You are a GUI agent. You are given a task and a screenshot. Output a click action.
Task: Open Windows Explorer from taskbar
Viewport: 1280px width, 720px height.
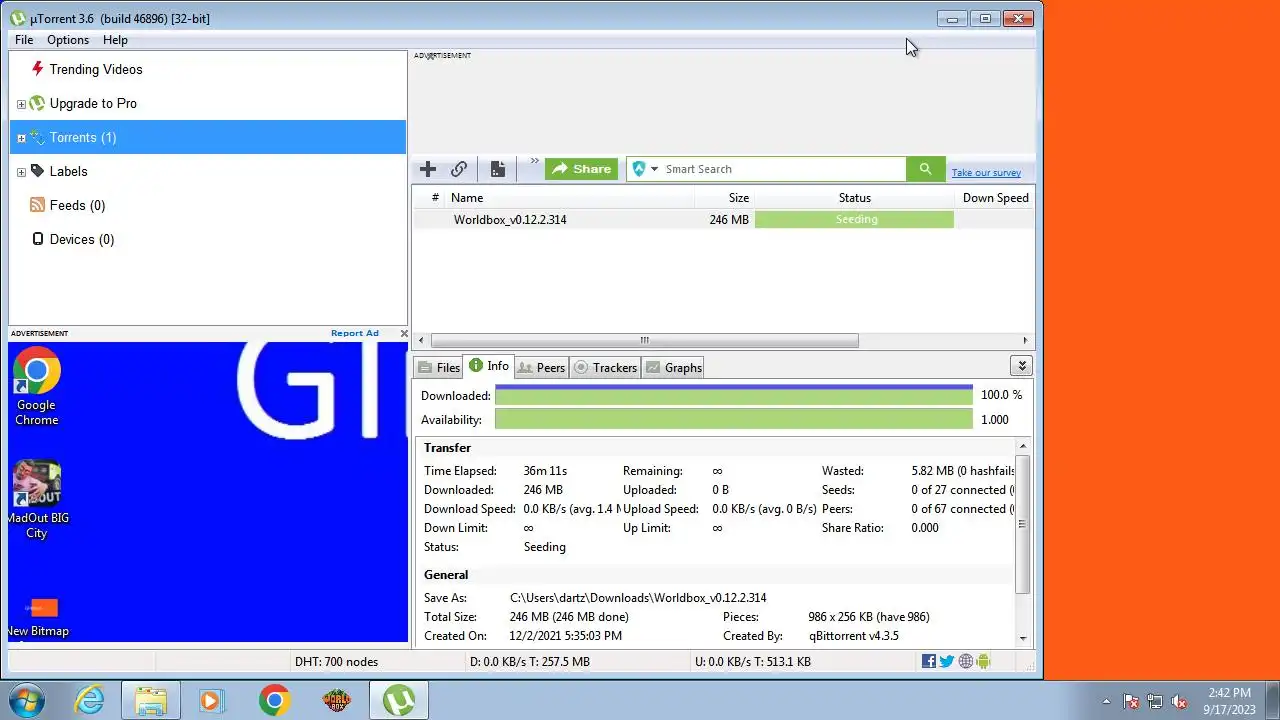point(151,700)
